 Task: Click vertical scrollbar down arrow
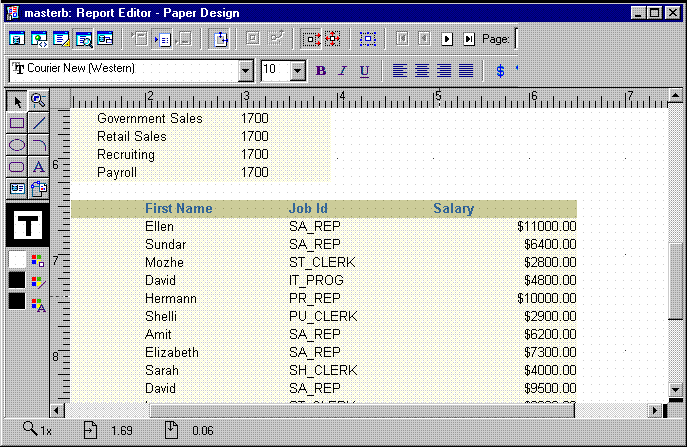(676, 389)
